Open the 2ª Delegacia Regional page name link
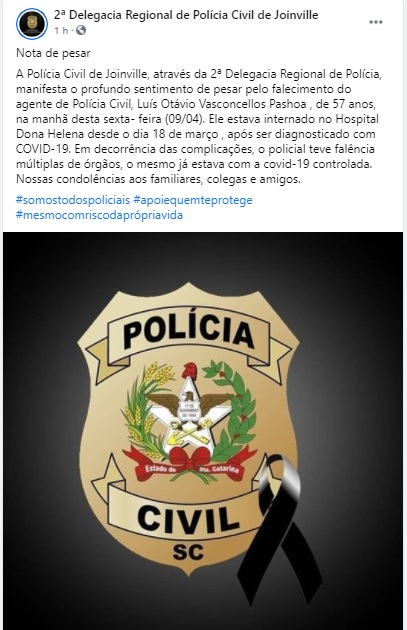This screenshot has height=630, width=407. point(186,15)
